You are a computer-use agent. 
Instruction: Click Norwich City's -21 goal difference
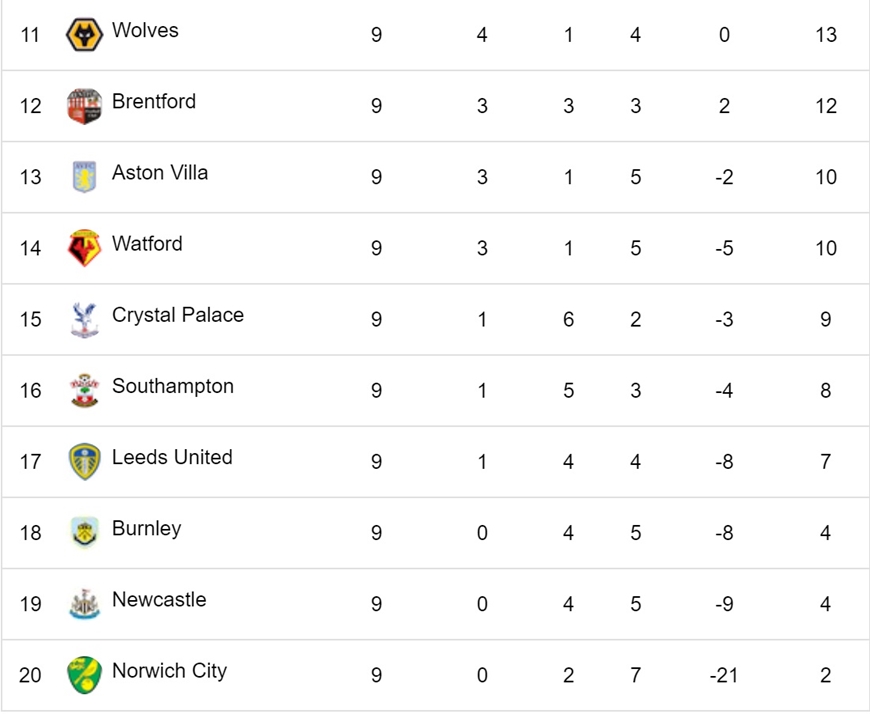[724, 675]
